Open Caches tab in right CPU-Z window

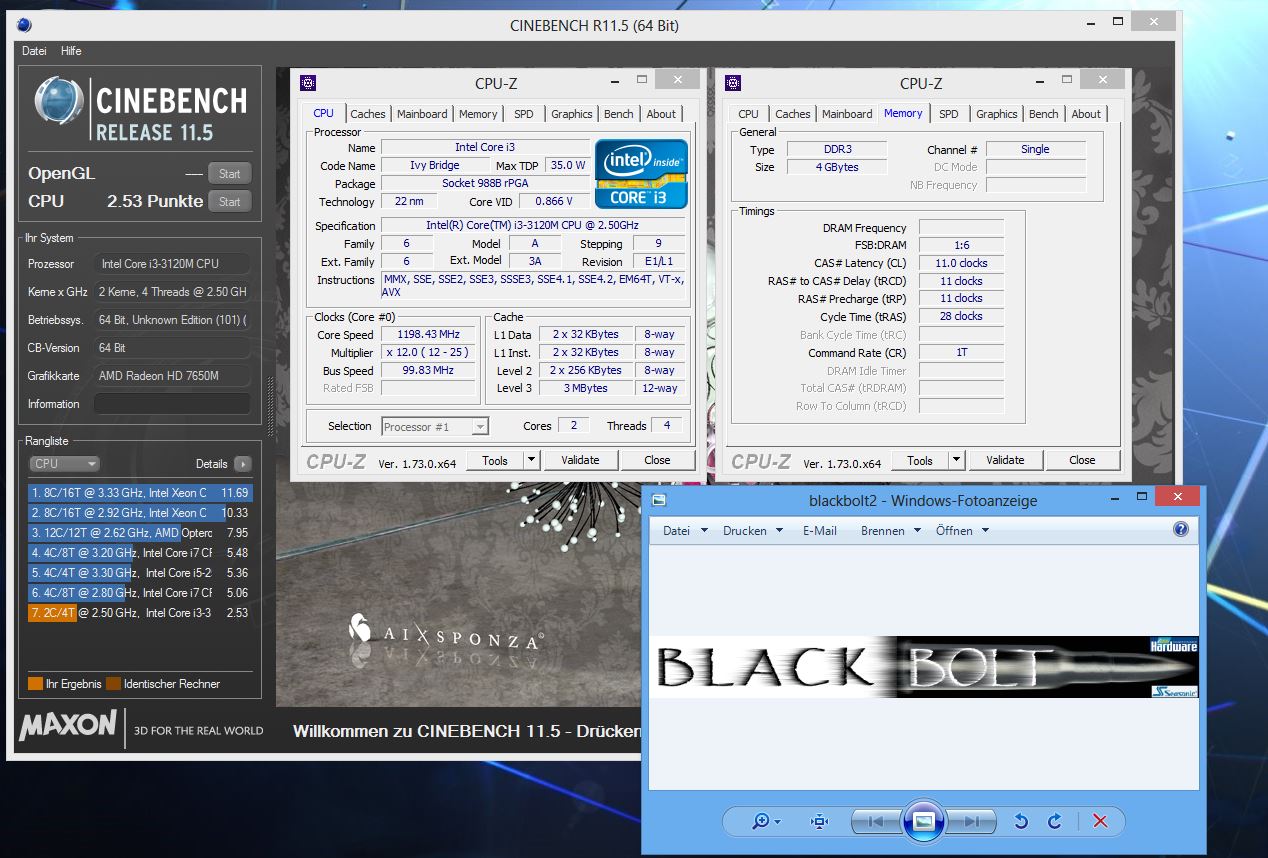(x=792, y=114)
